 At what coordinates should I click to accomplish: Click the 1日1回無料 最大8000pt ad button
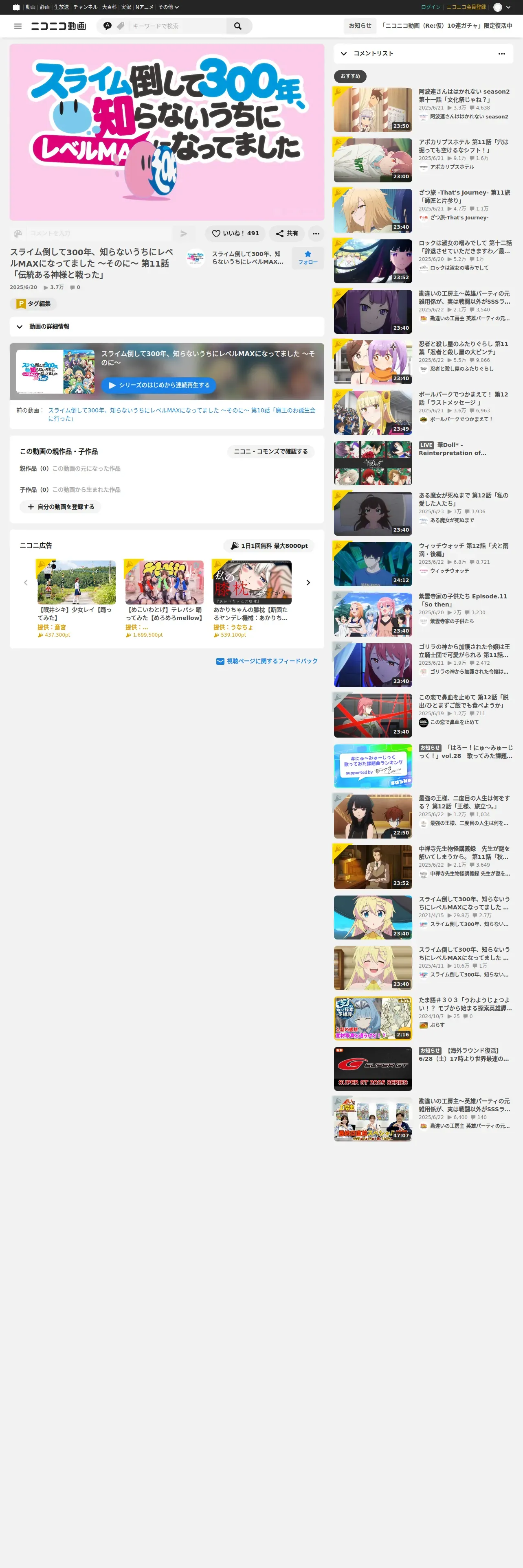(x=269, y=546)
